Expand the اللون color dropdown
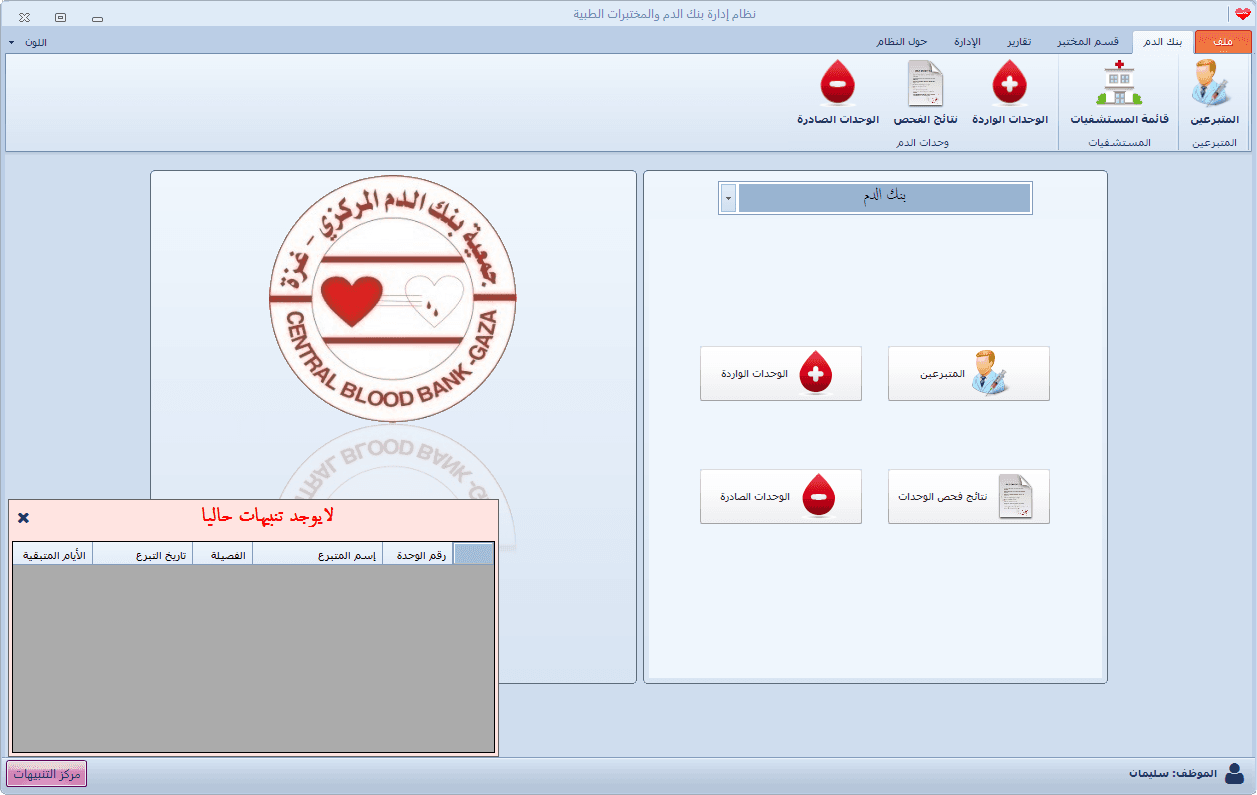The image size is (1257, 795). pyautogui.click(x=27, y=42)
